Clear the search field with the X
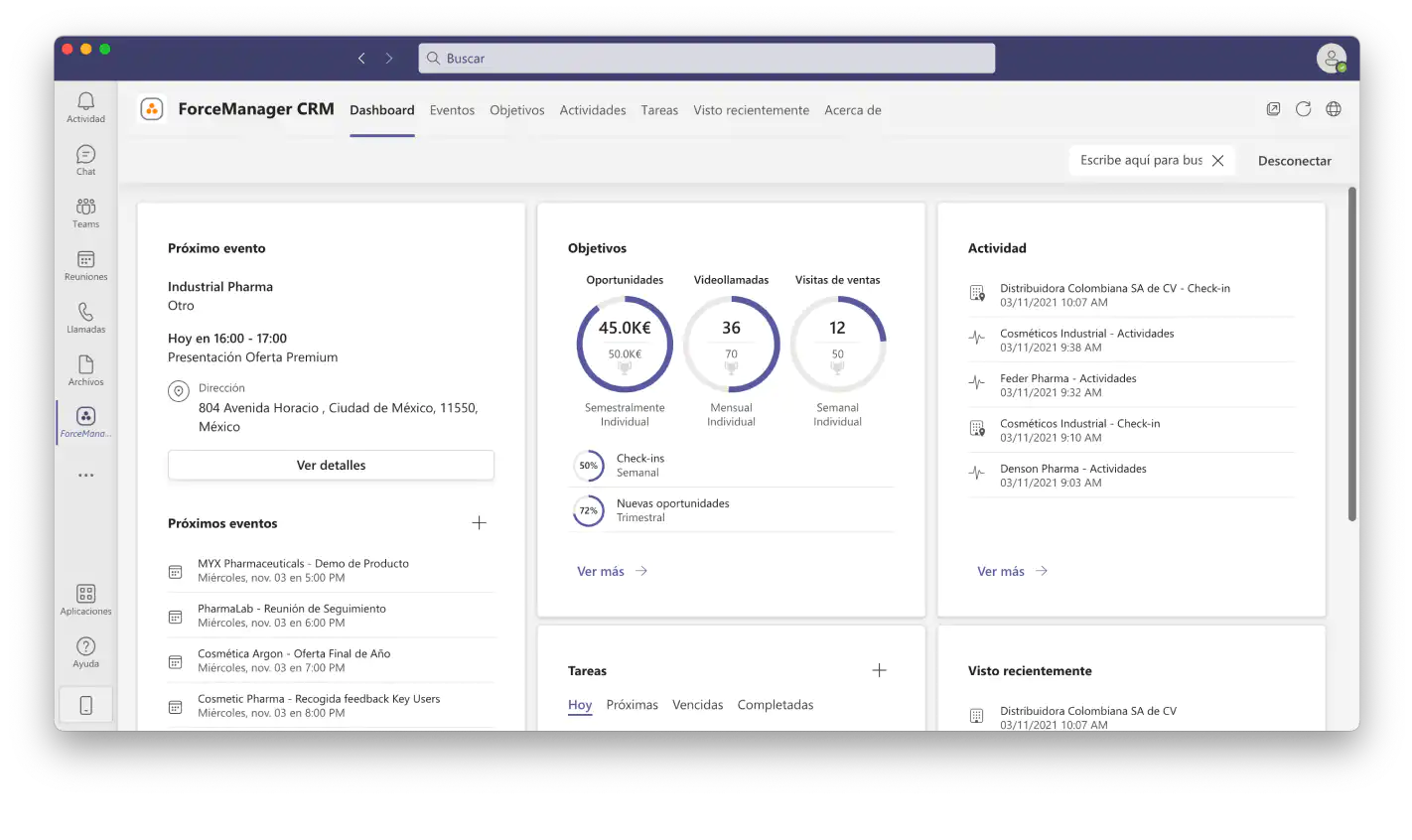1412x840 pixels. tap(1217, 160)
